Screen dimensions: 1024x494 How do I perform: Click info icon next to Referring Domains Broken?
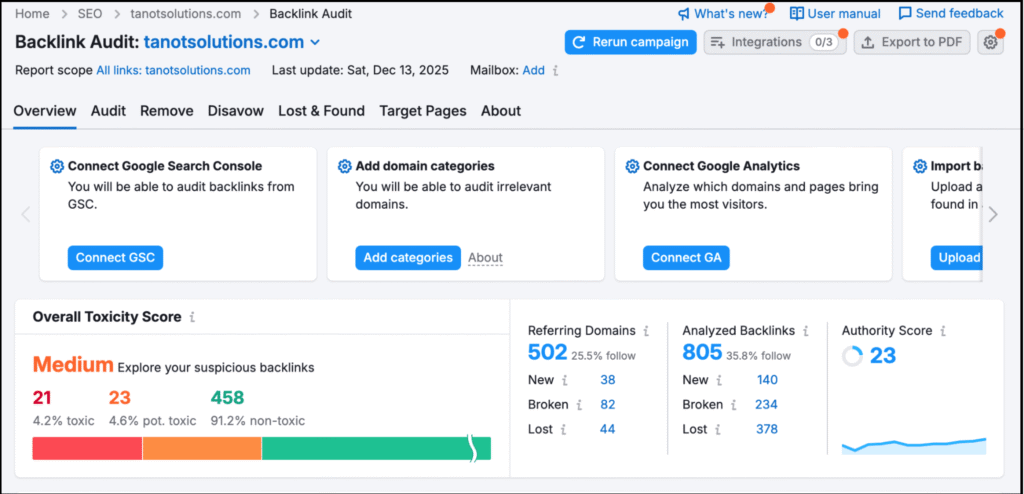click(579, 405)
